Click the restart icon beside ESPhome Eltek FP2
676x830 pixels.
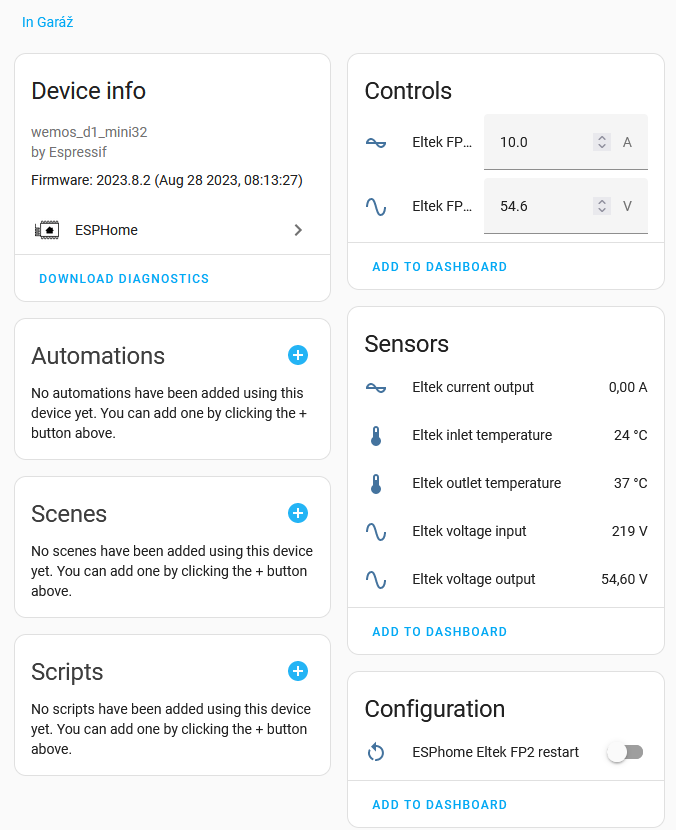click(x=376, y=752)
